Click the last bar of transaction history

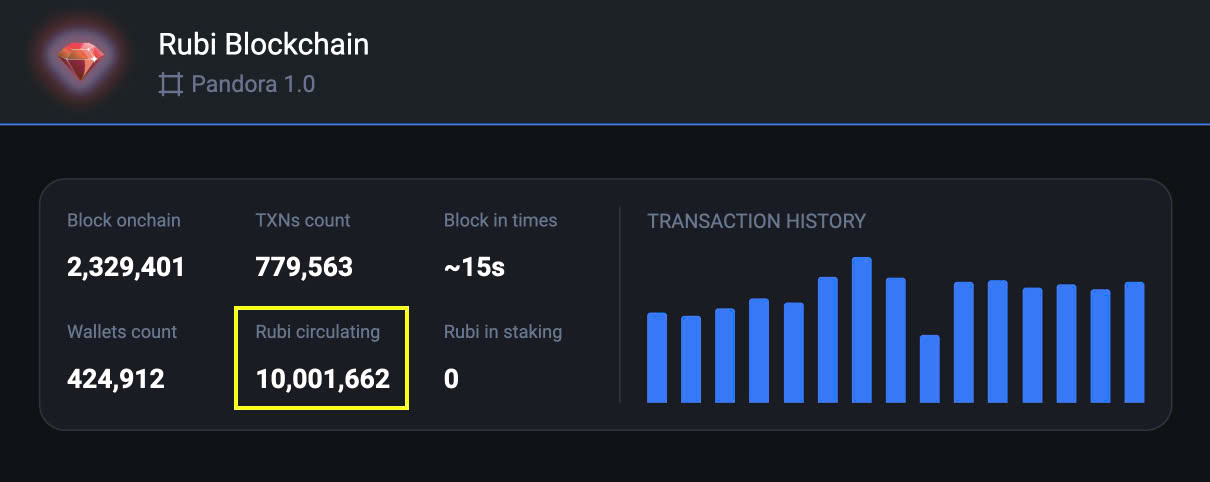(x=1135, y=342)
